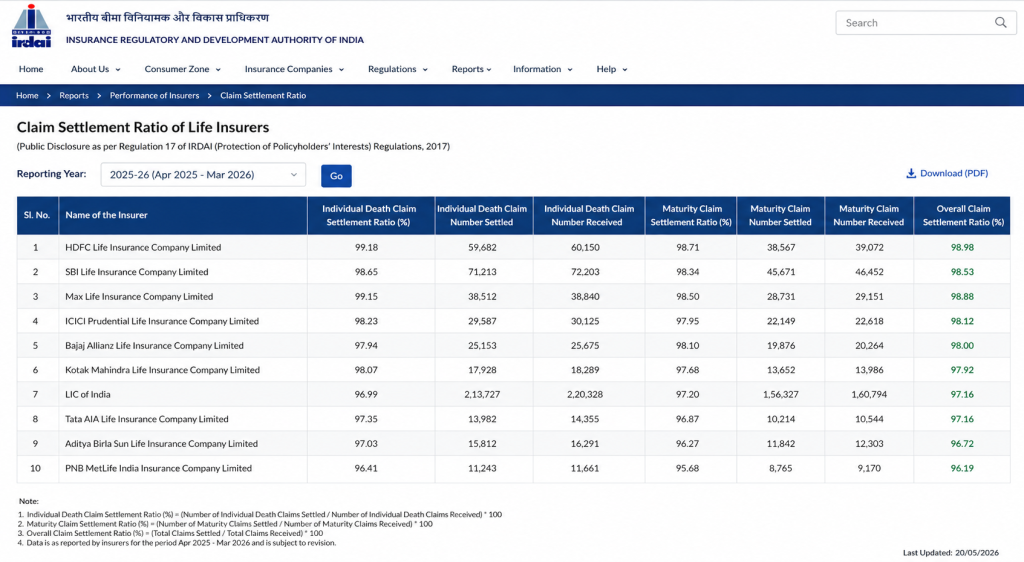The height and width of the screenshot is (562, 1024).
Task: Expand the Consumer Zone menu
Action: (182, 69)
